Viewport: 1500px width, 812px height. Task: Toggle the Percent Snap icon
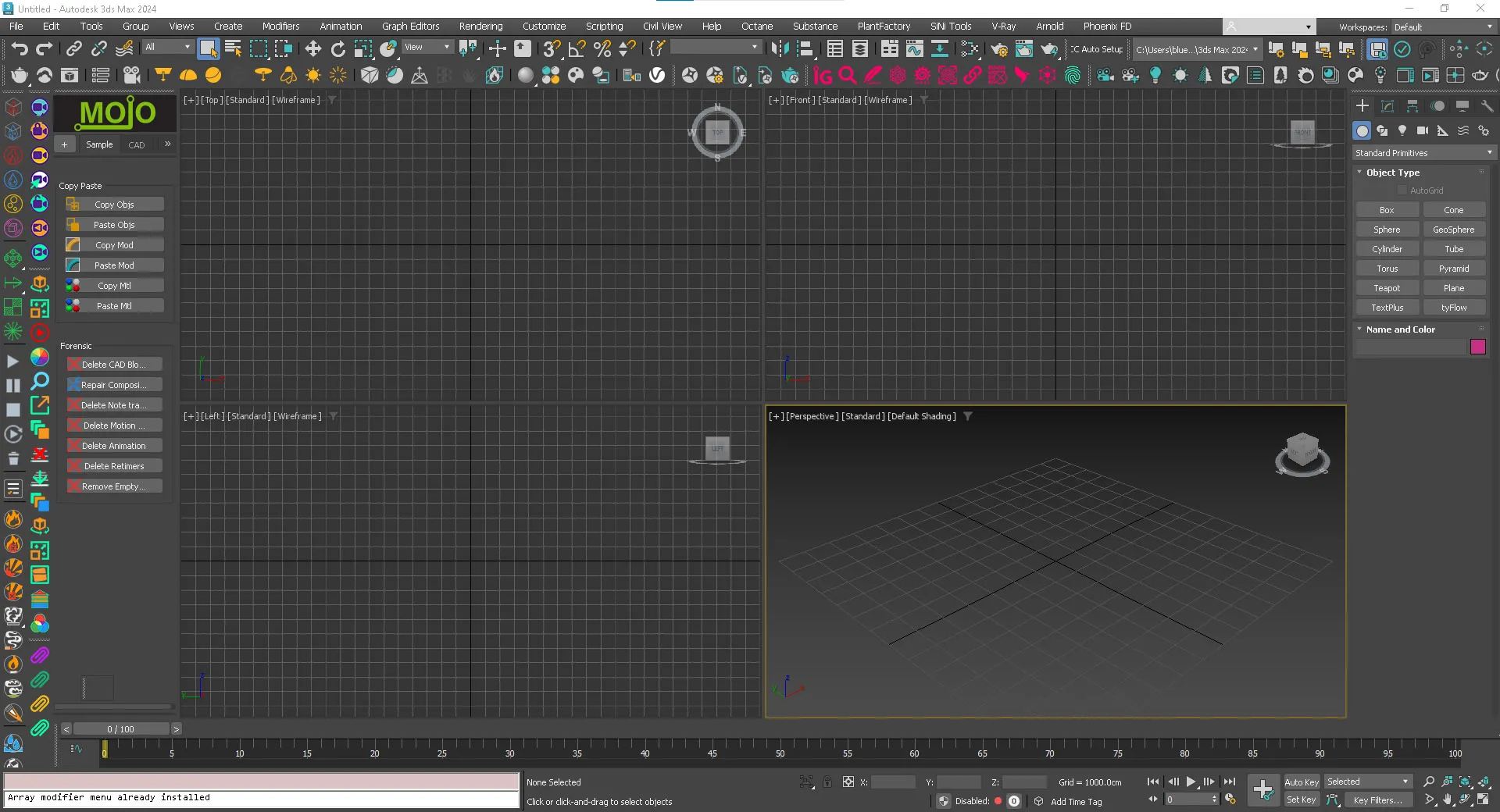pyautogui.click(x=602, y=49)
